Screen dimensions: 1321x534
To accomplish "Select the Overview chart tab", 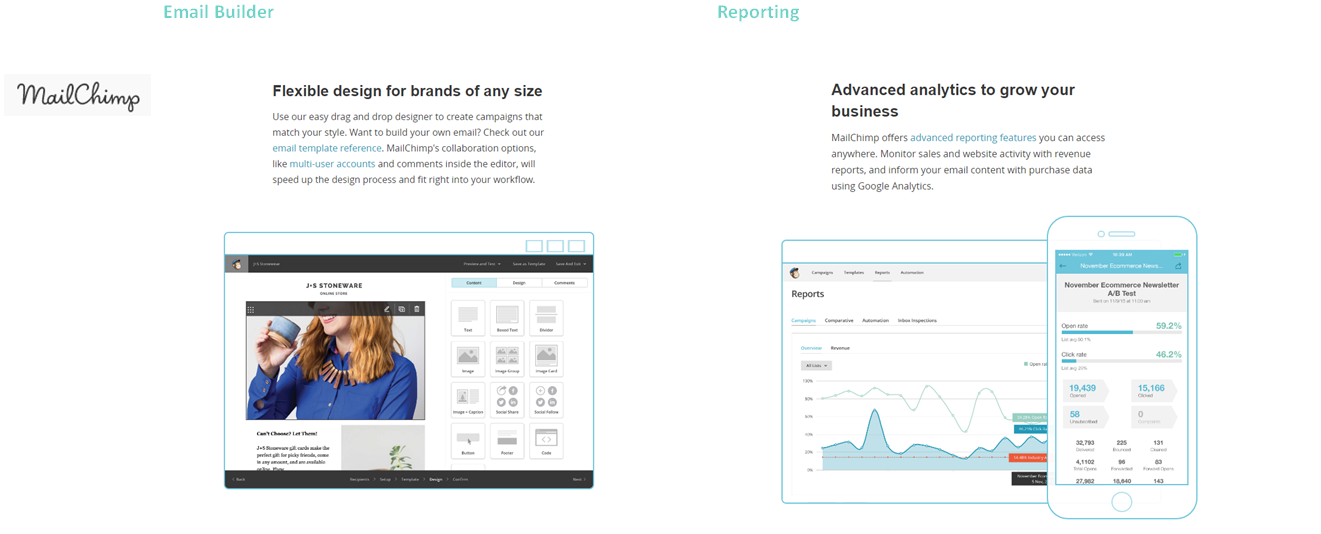I will coord(811,348).
